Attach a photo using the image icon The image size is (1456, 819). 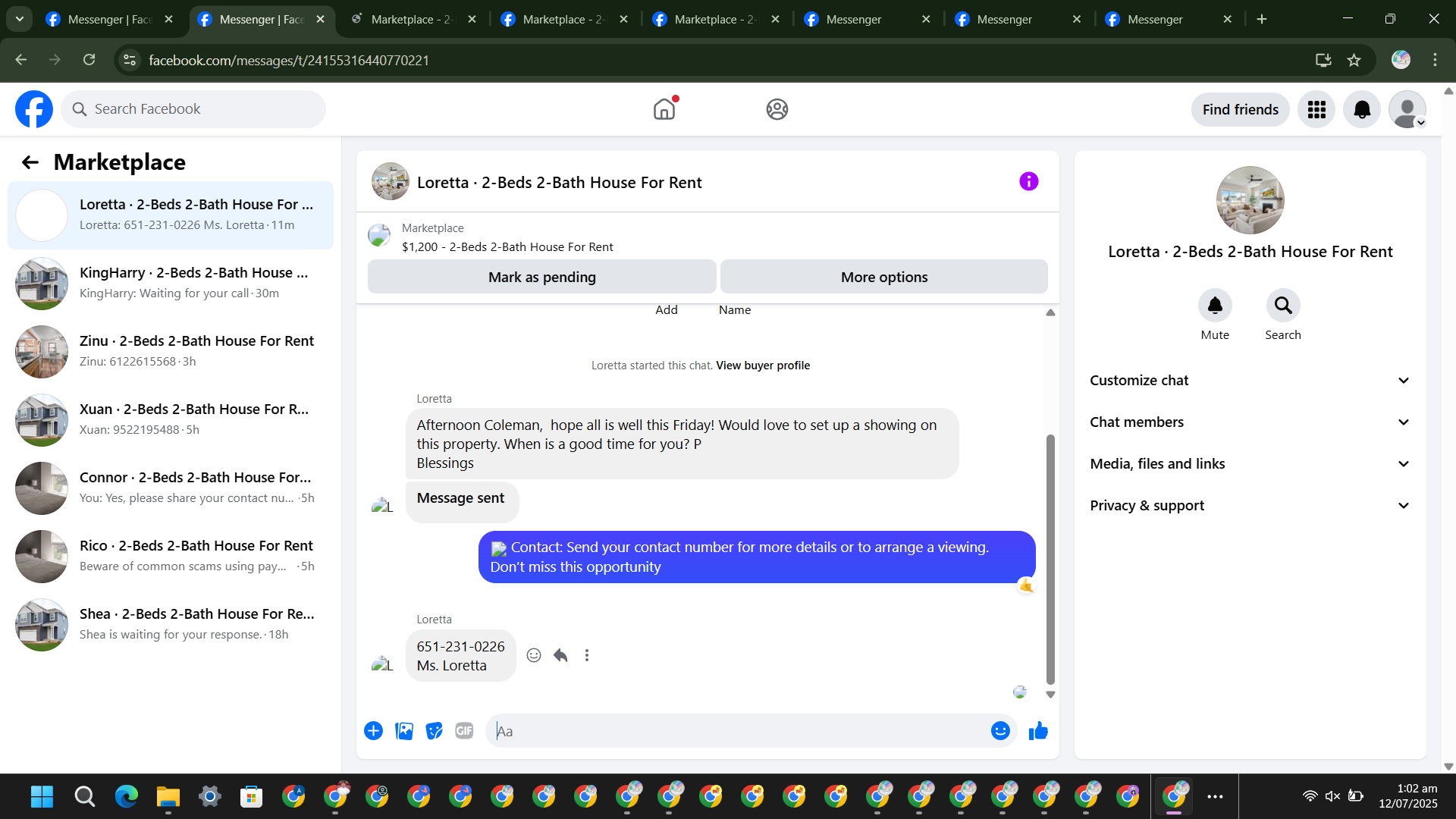coord(404,731)
